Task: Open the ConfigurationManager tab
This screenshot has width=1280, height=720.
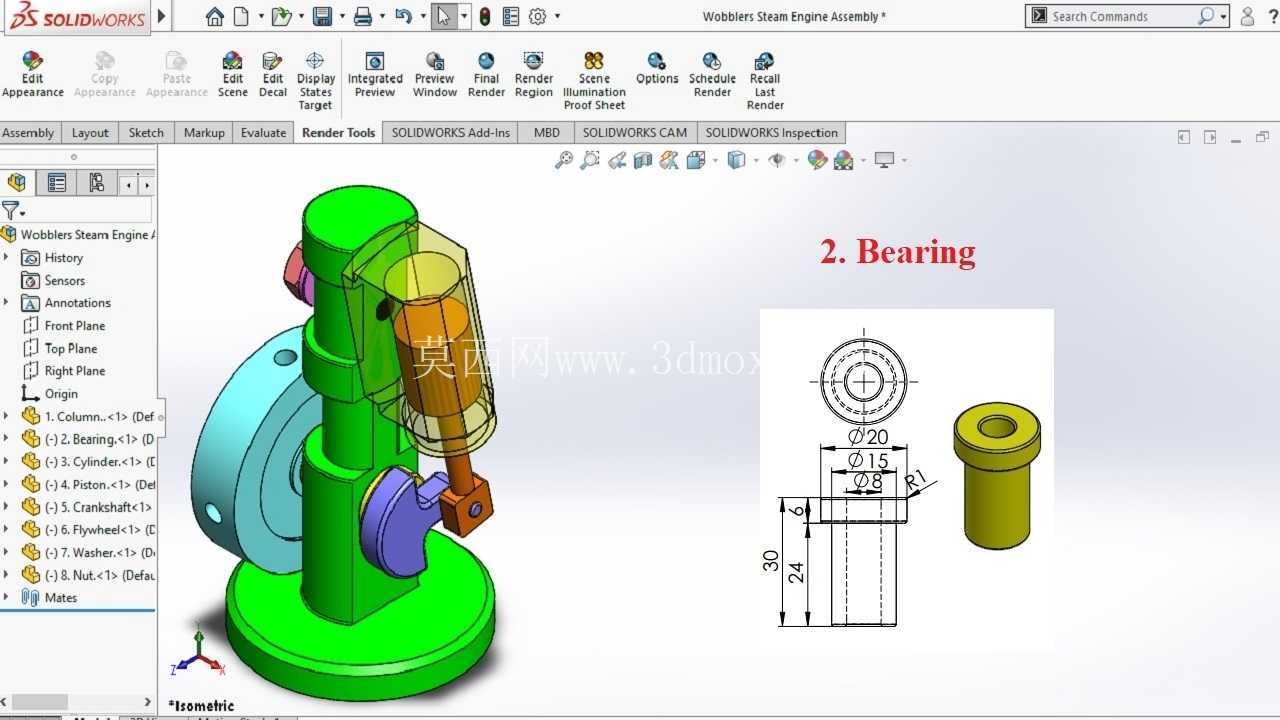Action: click(x=96, y=182)
